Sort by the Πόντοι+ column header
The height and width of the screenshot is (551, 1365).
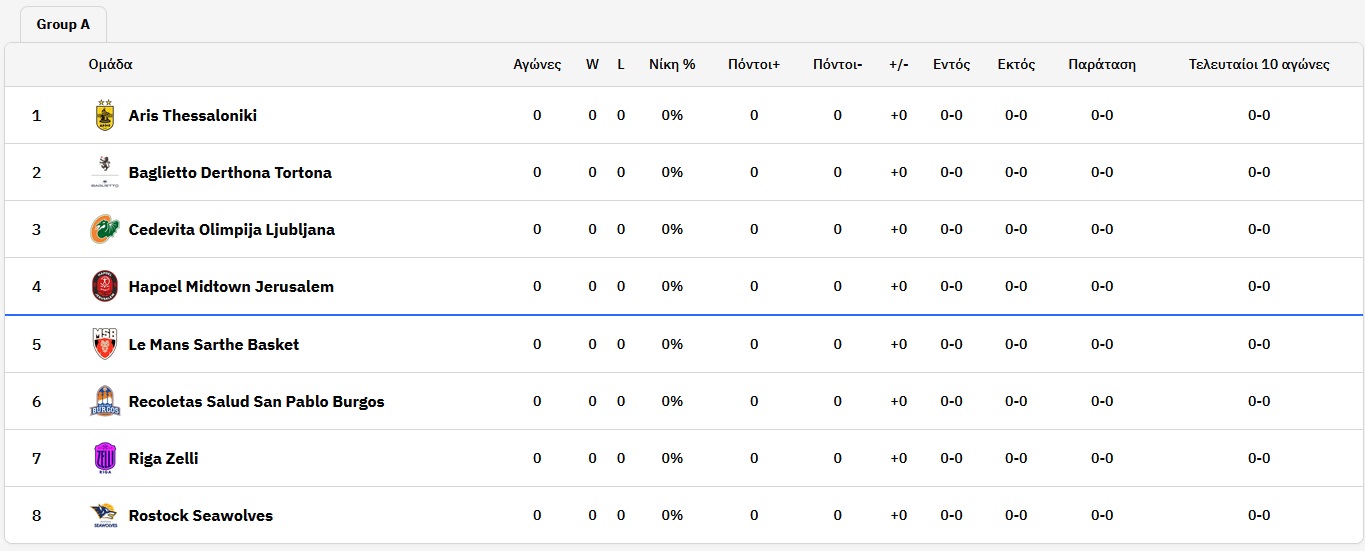(754, 65)
